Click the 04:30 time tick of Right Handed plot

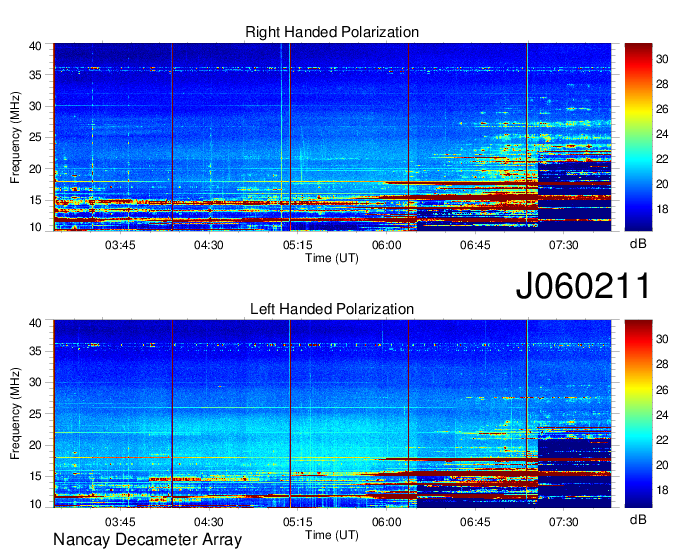(x=209, y=245)
